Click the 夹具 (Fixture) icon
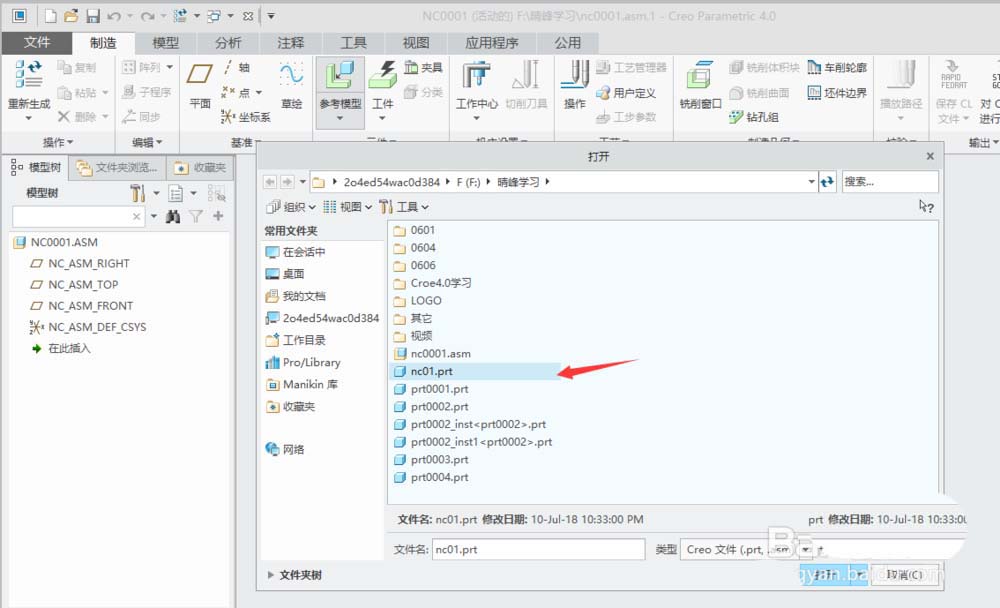Viewport: 1000px width, 608px height. coord(423,67)
